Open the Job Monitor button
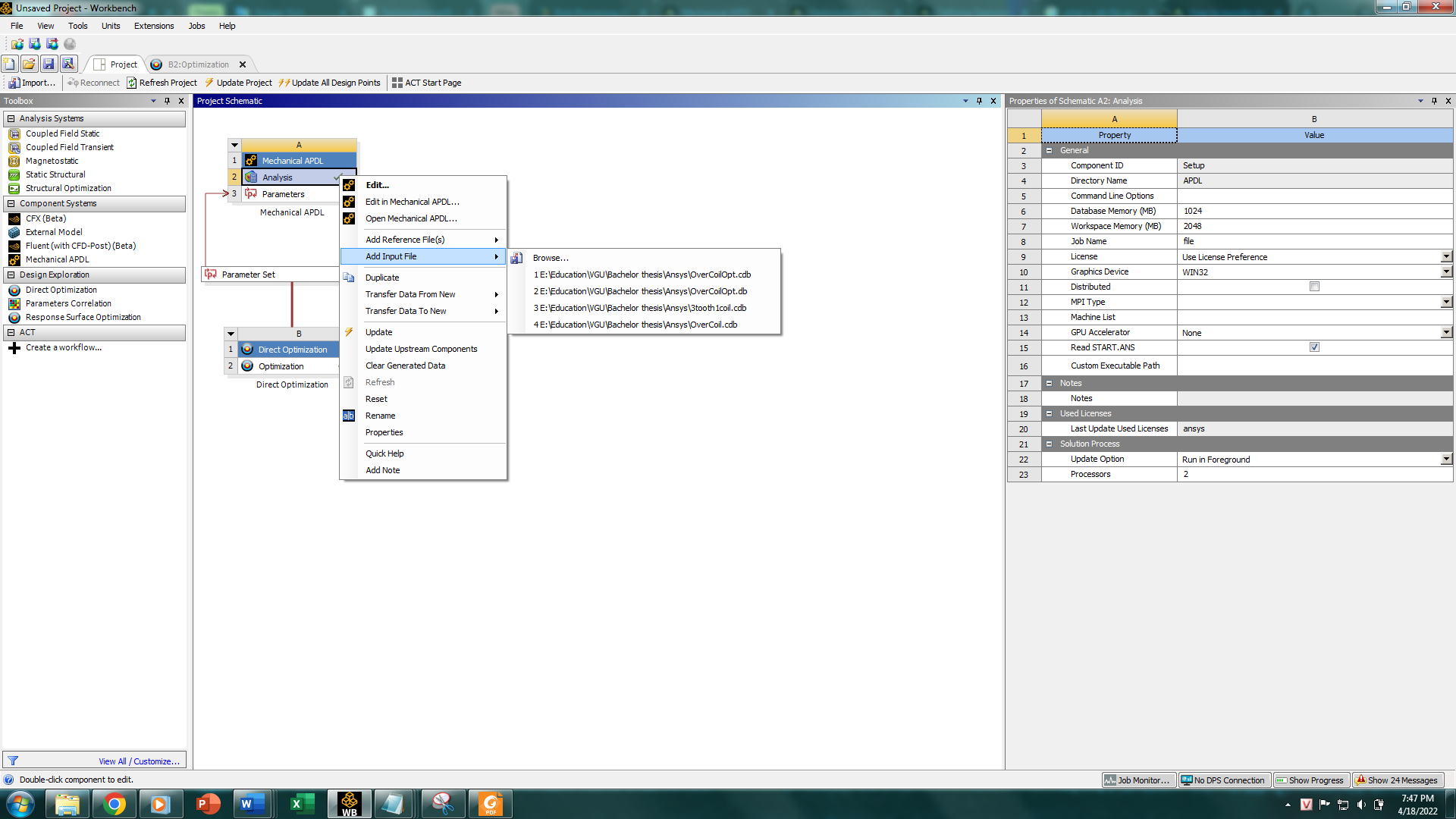Image resolution: width=1456 pixels, height=819 pixels. tap(1137, 780)
